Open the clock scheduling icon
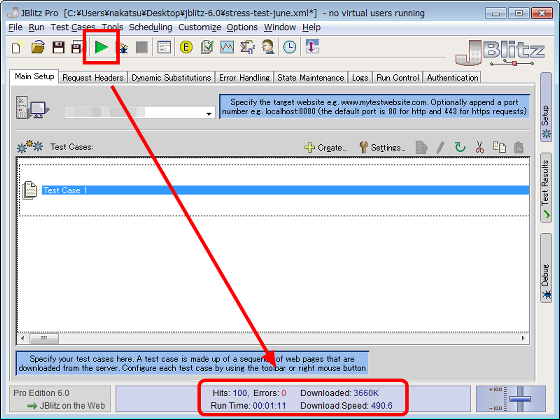This screenshot has width=560, height=420. pyautogui.click(x=290, y=47)
